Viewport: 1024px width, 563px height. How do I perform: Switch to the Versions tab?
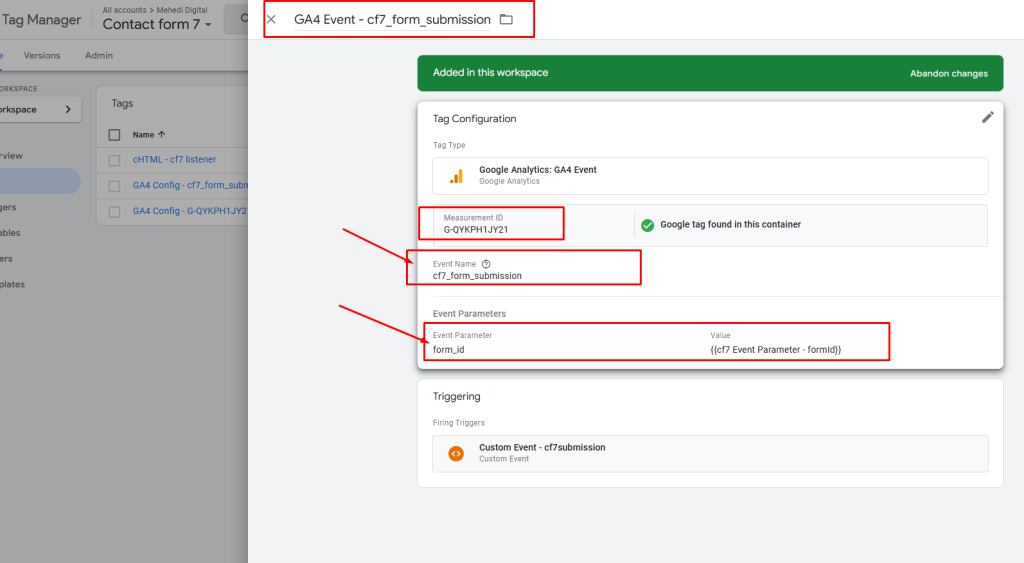(42, 56)
